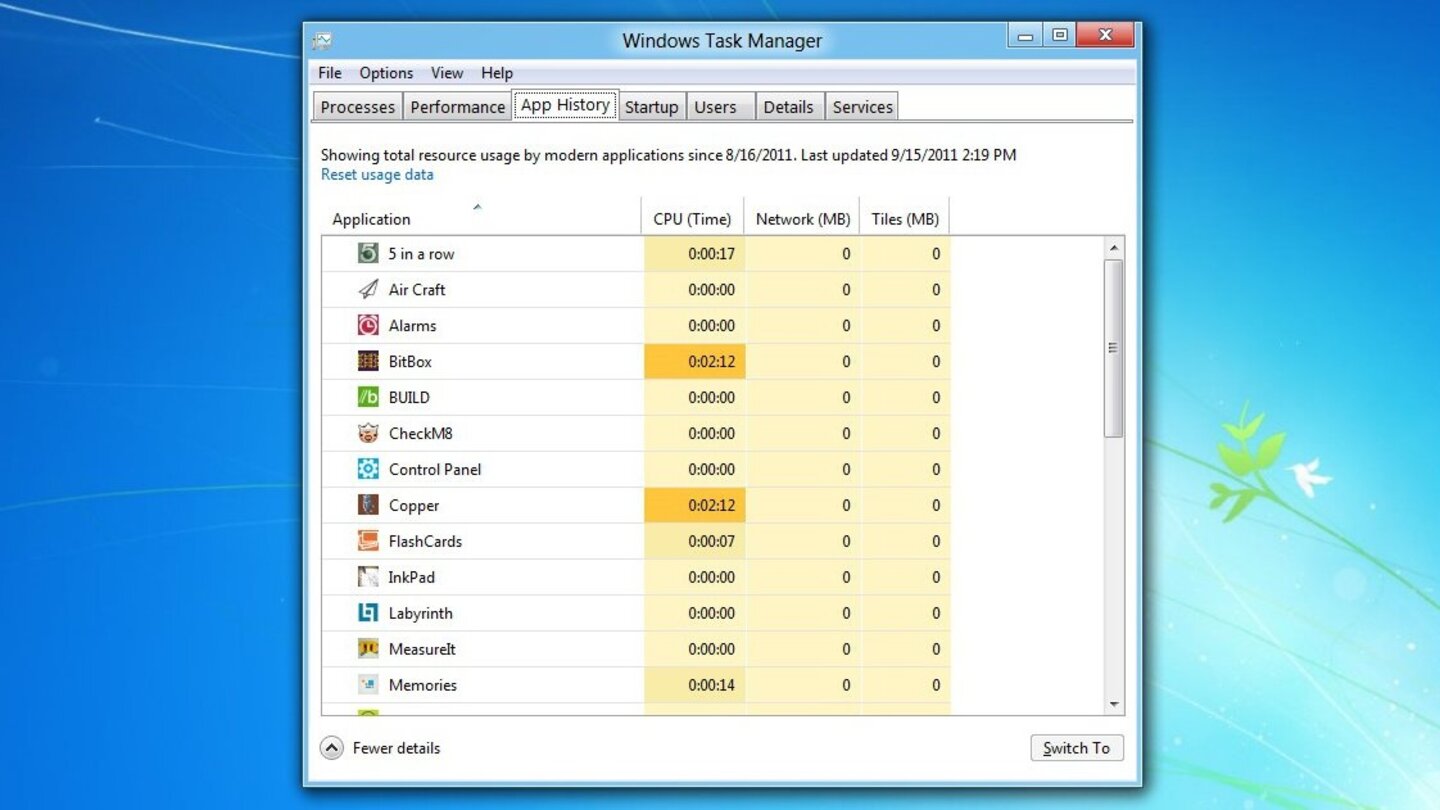The height and width of the screenshot is (810, 1440).
Task: Click the Labyrinth app icon
Action: click(x=368, y=613)
